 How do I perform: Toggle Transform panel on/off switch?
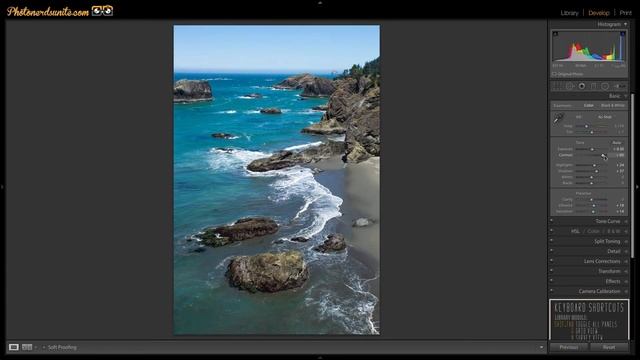(x=551, y=271)
